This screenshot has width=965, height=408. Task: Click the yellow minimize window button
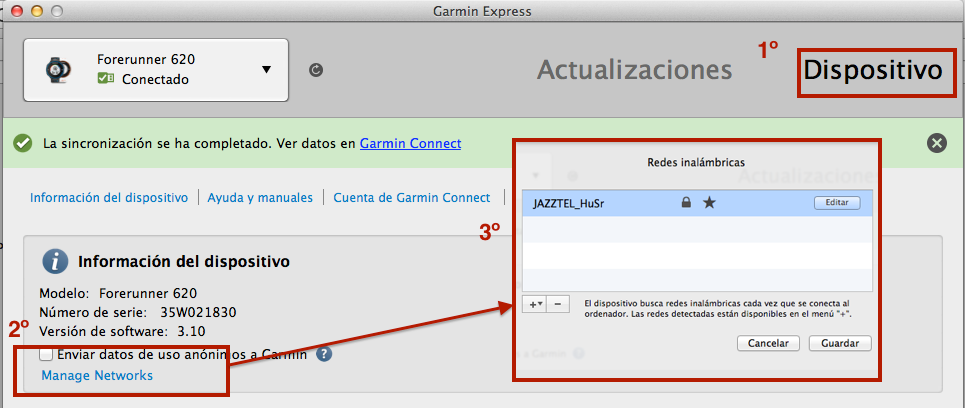[x=37, y=10]
